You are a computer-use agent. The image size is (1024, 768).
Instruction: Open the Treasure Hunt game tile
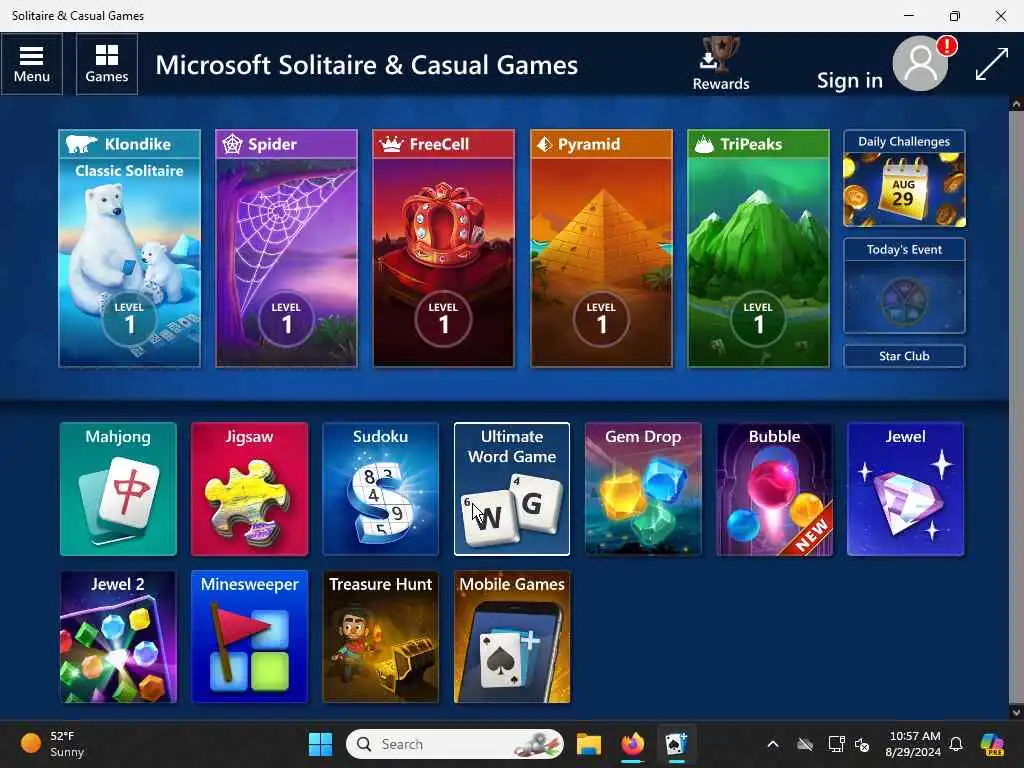tap(381, 637)
